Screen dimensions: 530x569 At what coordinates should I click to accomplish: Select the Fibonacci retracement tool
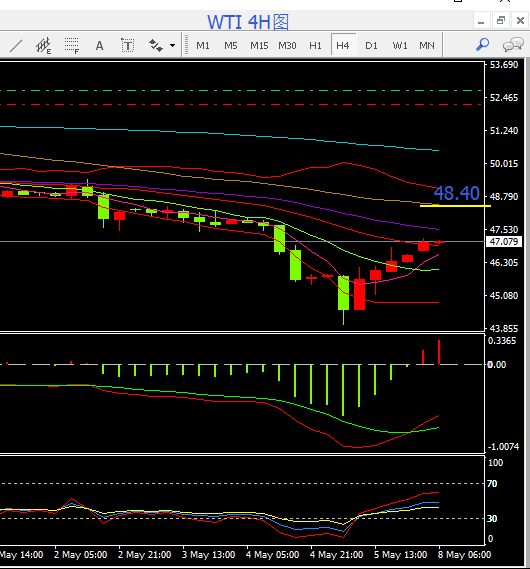[x=72, y=46]
